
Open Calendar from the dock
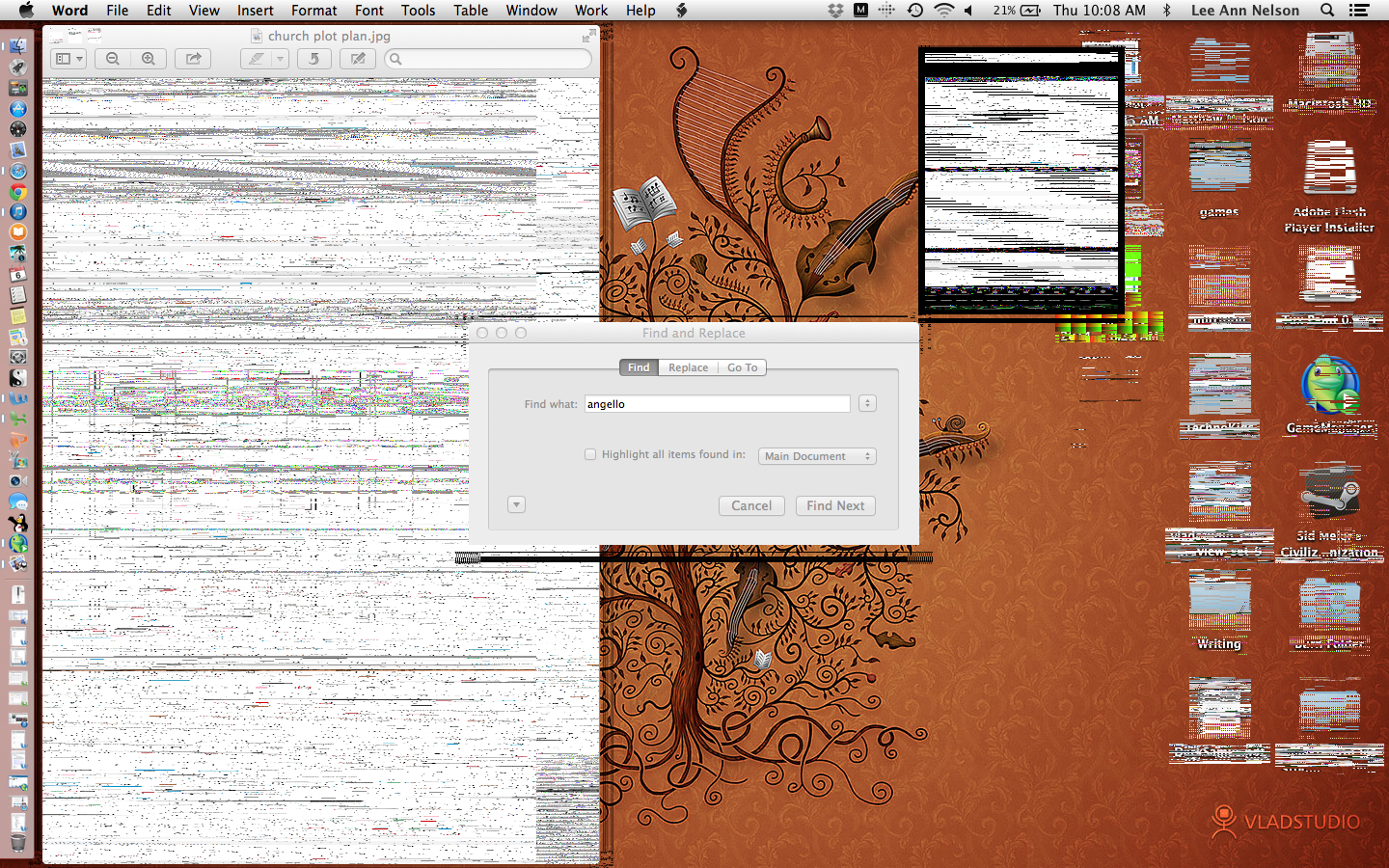coord(17,274)
